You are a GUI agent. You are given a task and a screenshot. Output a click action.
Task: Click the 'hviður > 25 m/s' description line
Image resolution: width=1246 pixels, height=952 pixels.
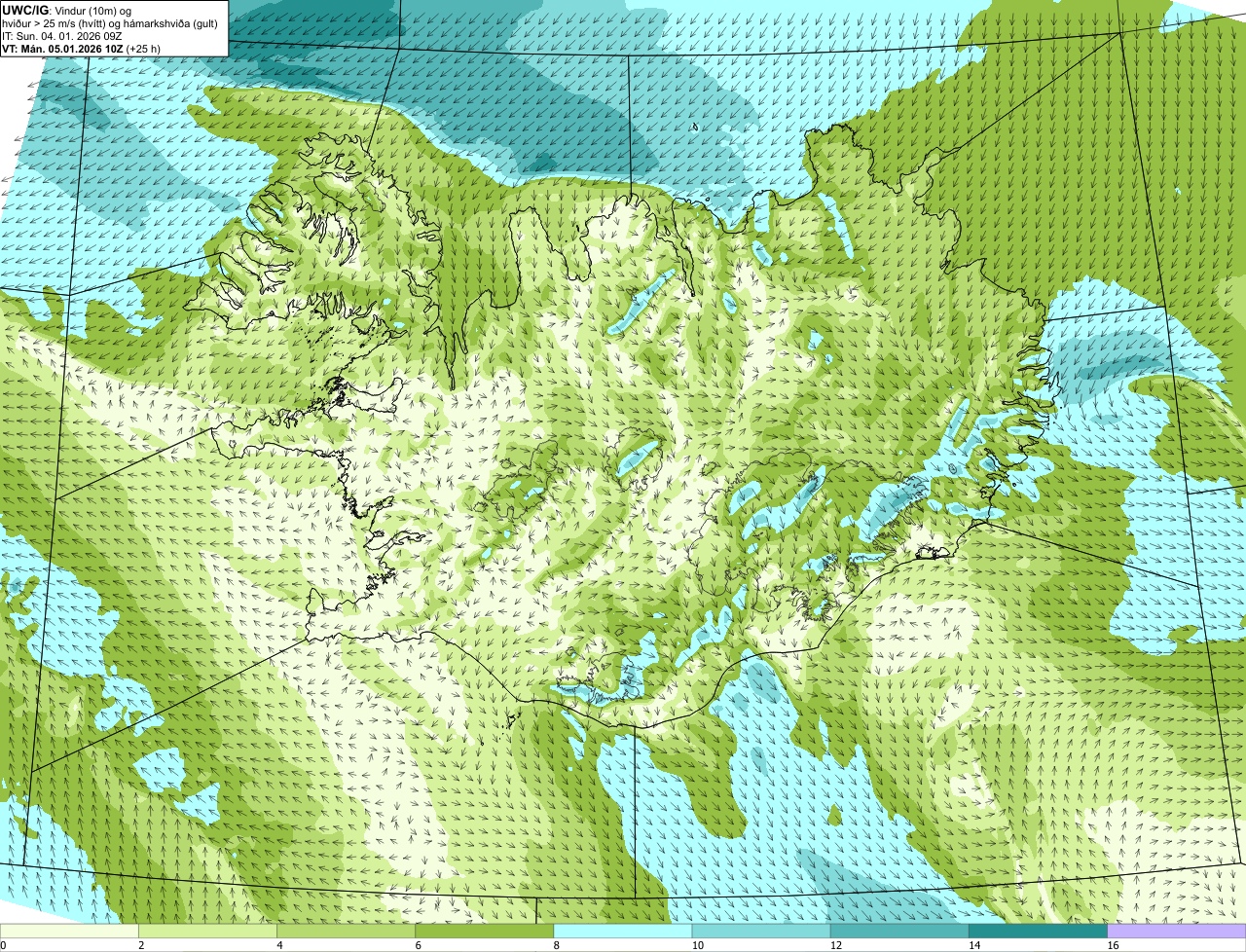click(x=109, y=23)
